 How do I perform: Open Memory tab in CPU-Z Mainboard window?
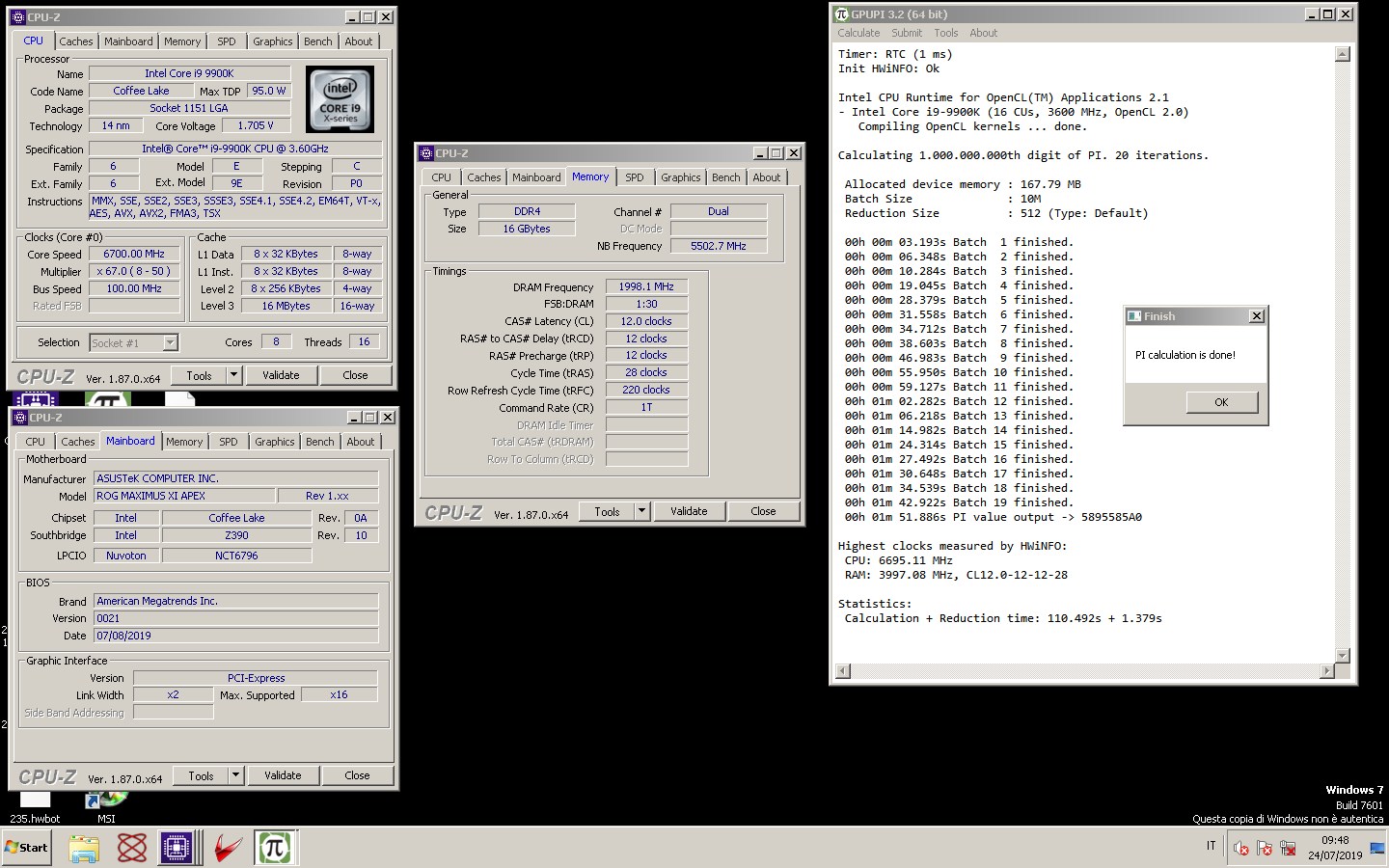[x=184, y=442]
